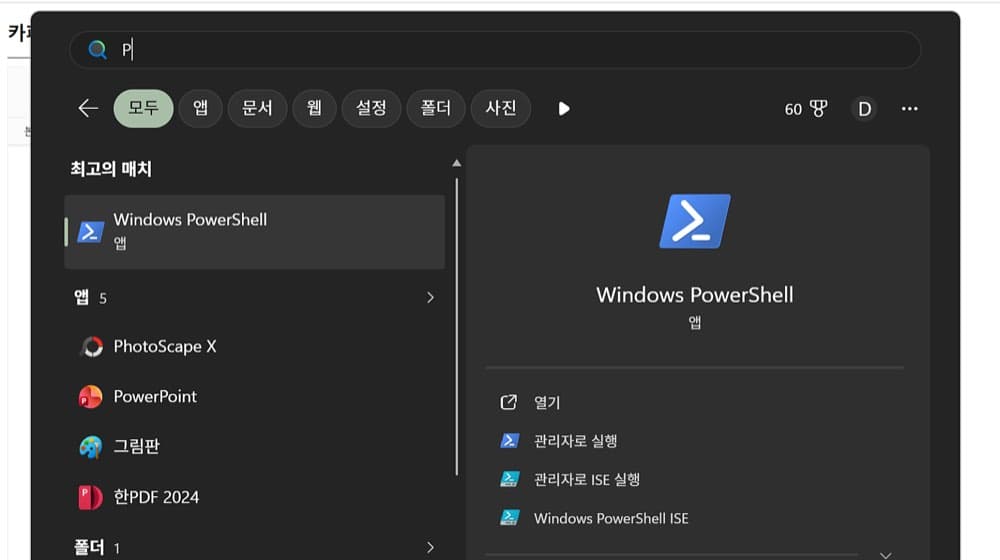Click the PowerPoint app icon
The width and height of the screenshot is (1000, 560).
click(x=91, y=397)
